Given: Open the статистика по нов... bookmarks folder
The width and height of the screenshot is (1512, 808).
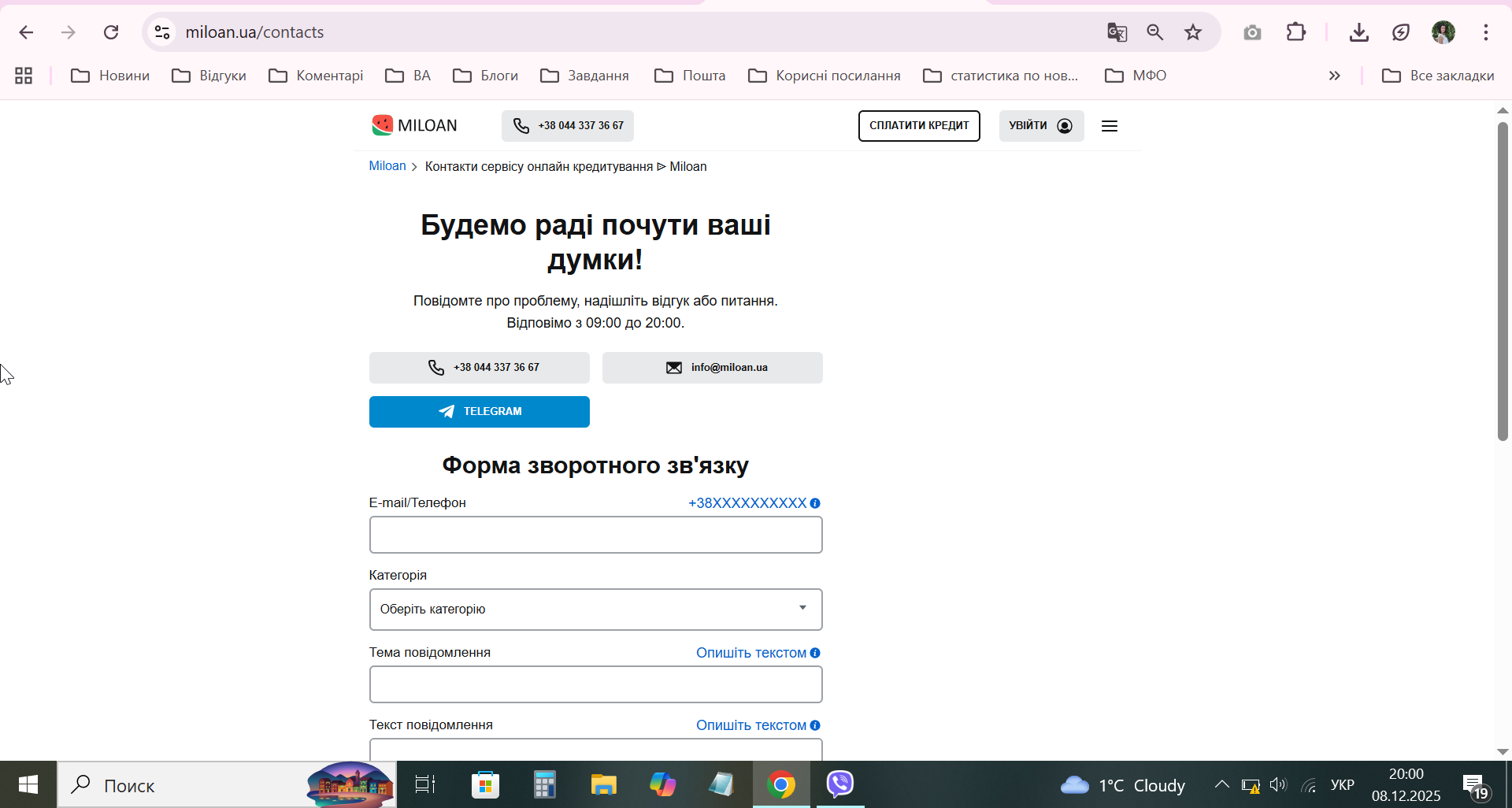Looking at the screenshot, I should tap(1001, 76).
